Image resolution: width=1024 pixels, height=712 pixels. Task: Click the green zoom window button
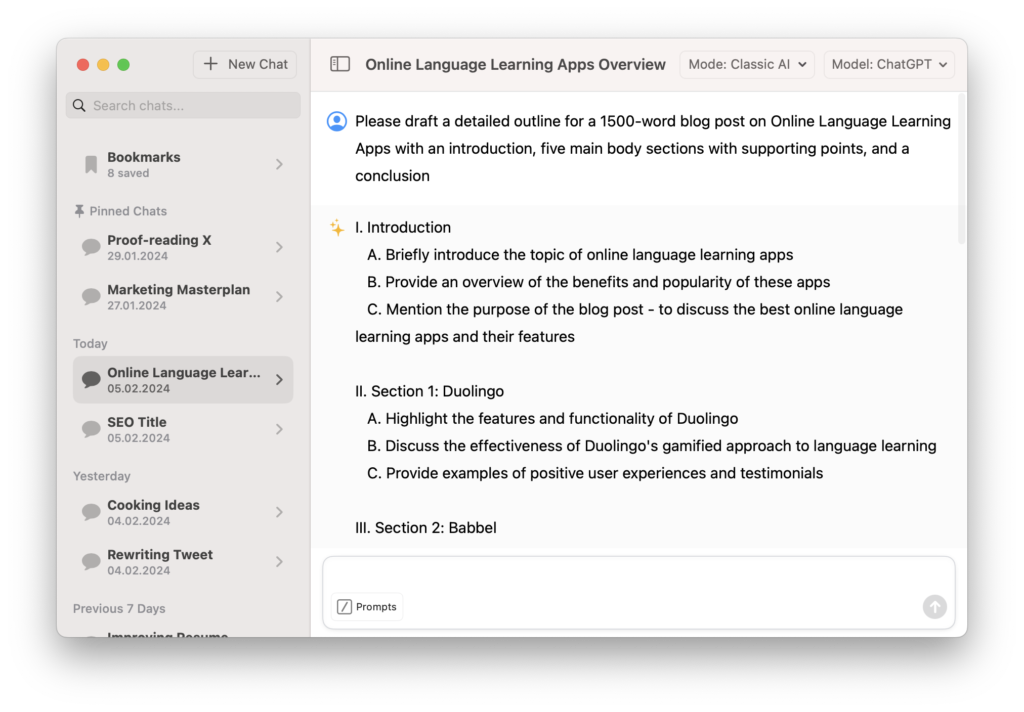(123, 65)
